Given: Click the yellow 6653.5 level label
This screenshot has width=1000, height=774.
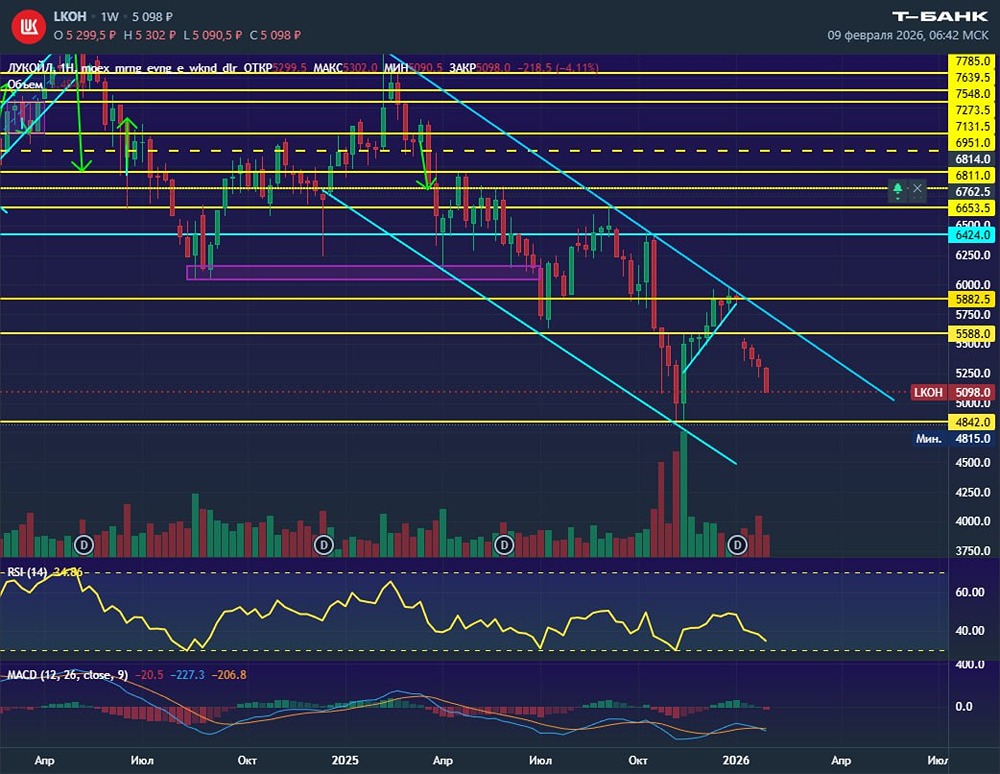Looking at the screenshot, I should (973, 208).
